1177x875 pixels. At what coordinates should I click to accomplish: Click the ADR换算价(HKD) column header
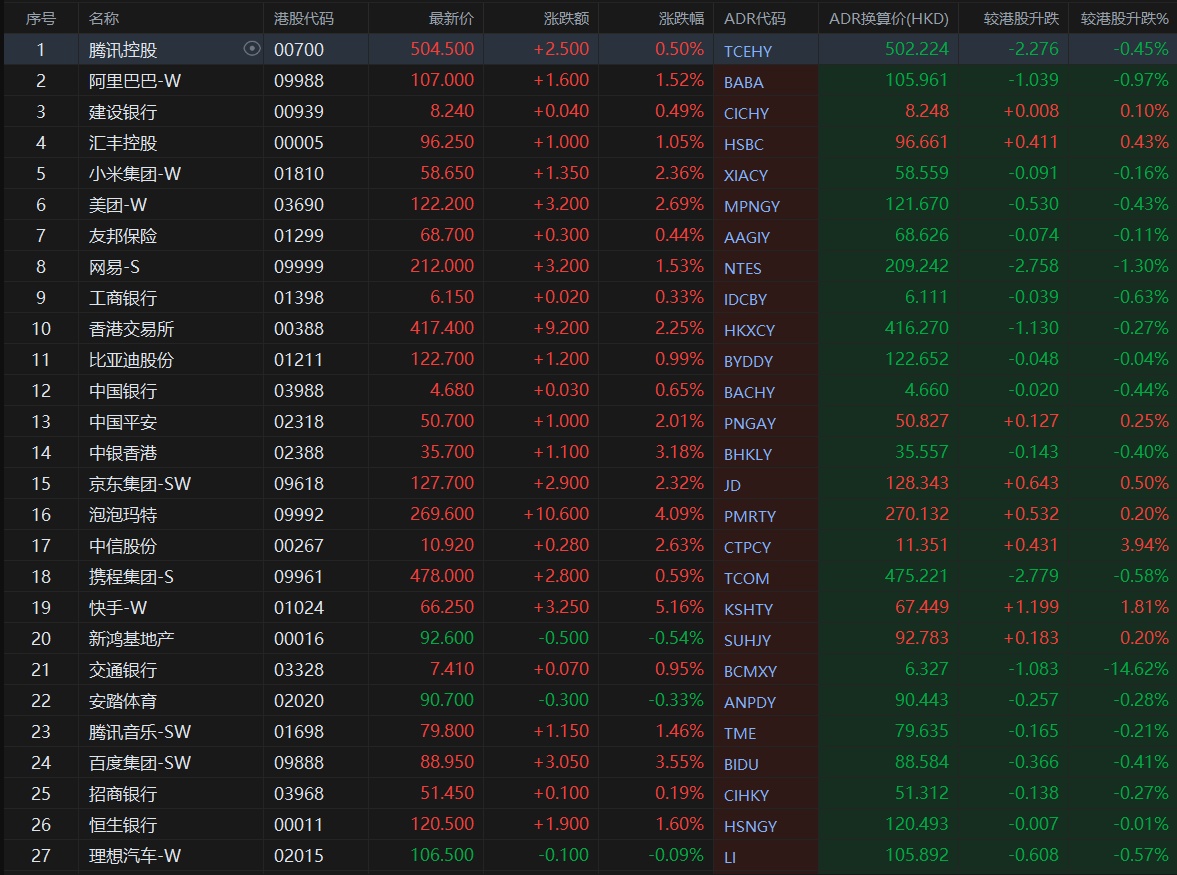point(888,18)
